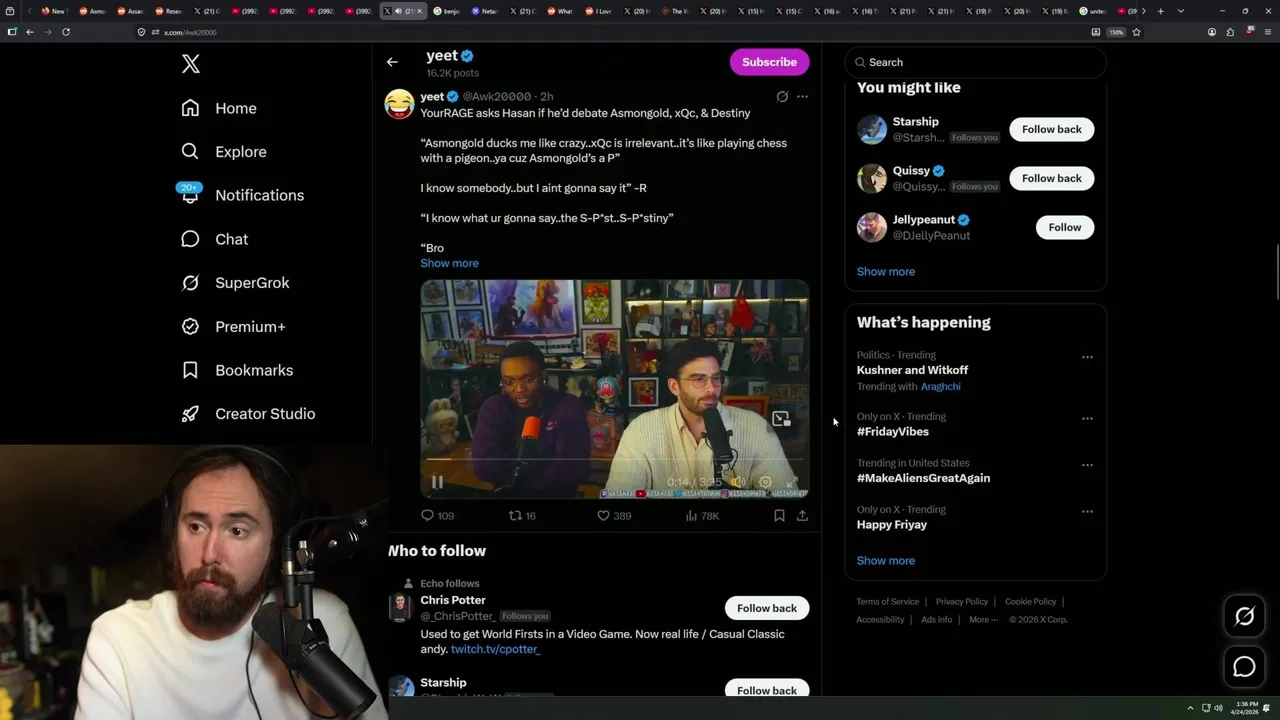Open more options for Kushner and Witkoff trend
This screenshot has height=720, width=1280.
pyautogui.click(x=1087, y=357)
